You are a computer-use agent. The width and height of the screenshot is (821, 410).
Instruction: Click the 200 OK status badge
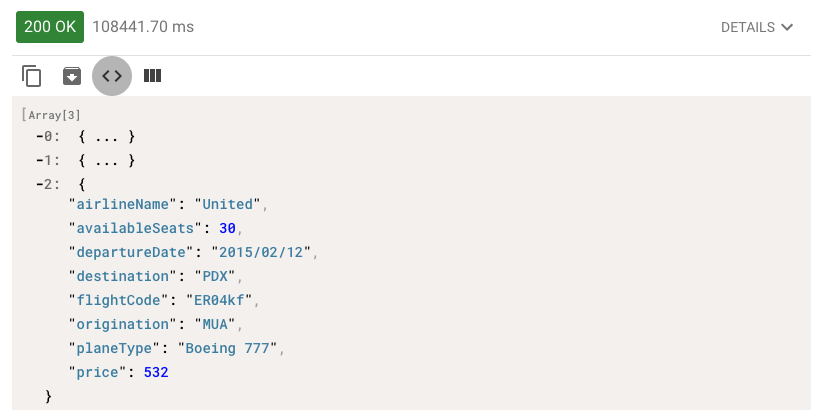(x=50, y=27)
